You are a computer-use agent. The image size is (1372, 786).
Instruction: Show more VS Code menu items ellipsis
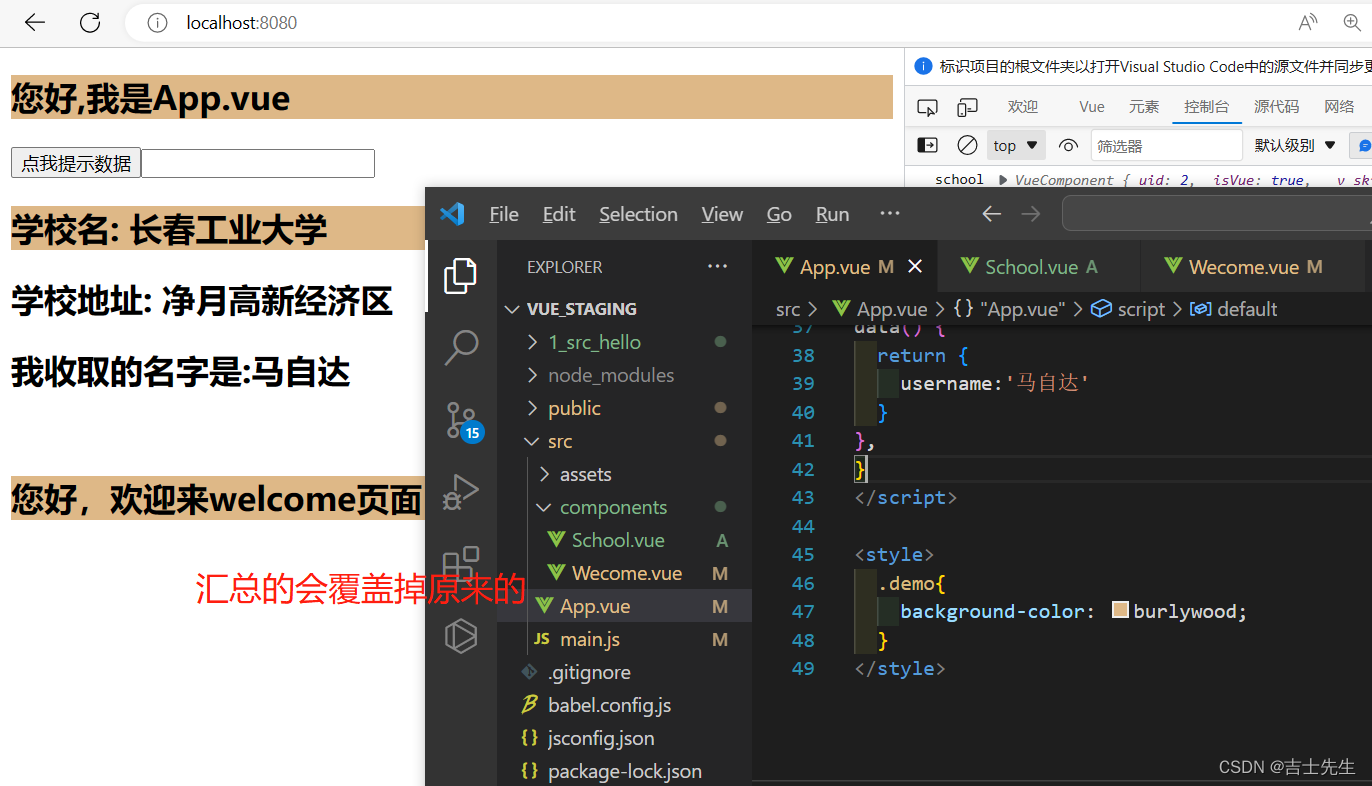point(890,213)
